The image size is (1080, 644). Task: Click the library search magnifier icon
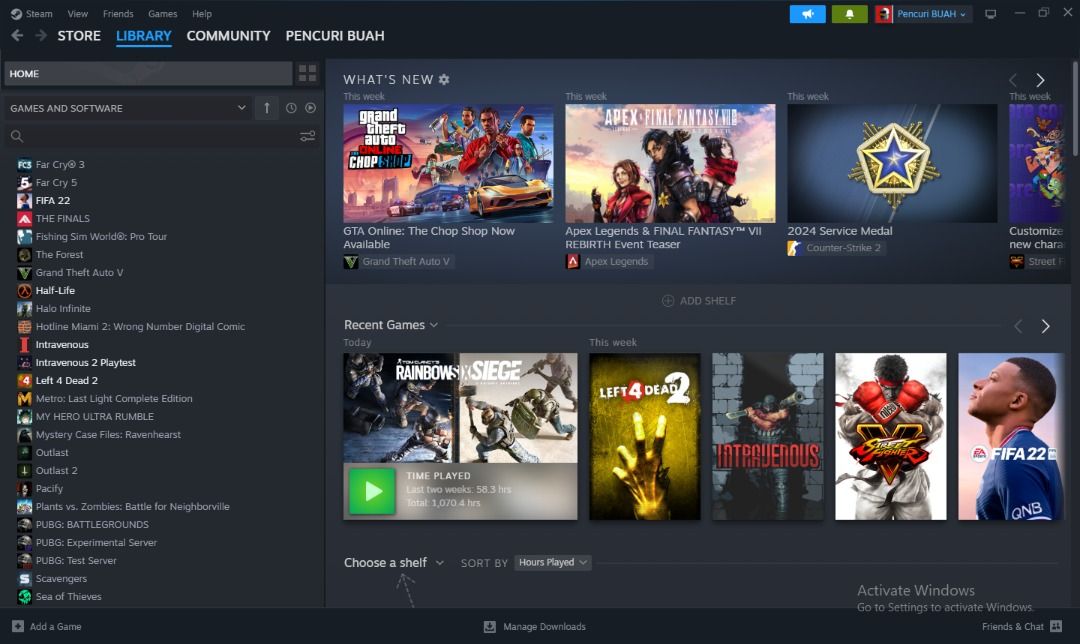[x=17, y=136]
